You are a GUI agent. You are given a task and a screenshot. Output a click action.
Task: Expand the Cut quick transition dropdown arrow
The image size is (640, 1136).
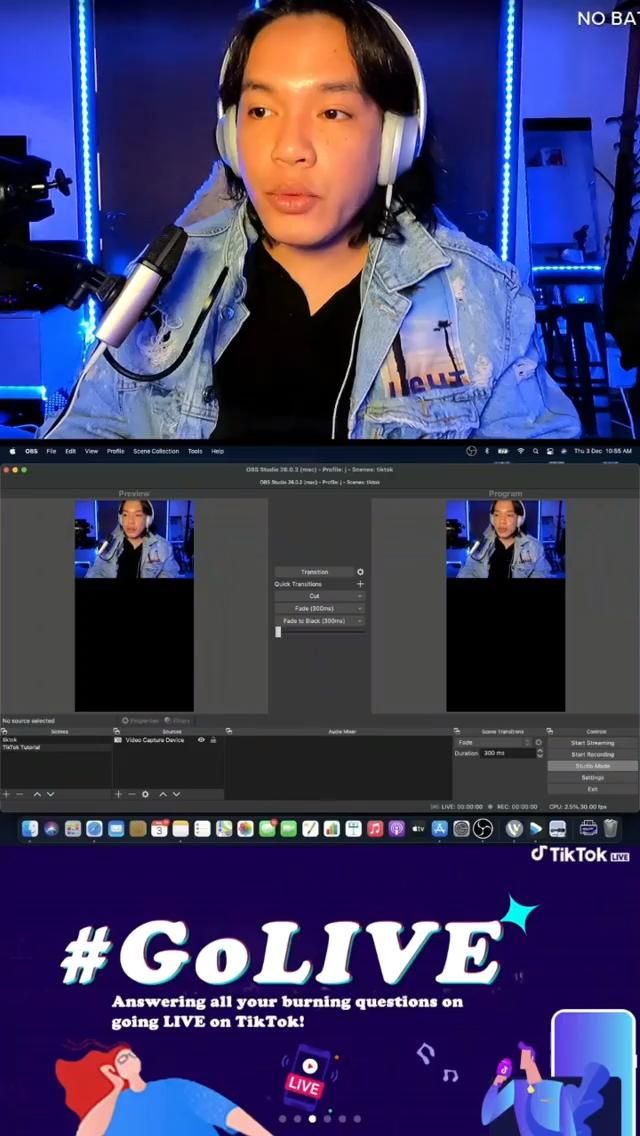click(360, 596)
